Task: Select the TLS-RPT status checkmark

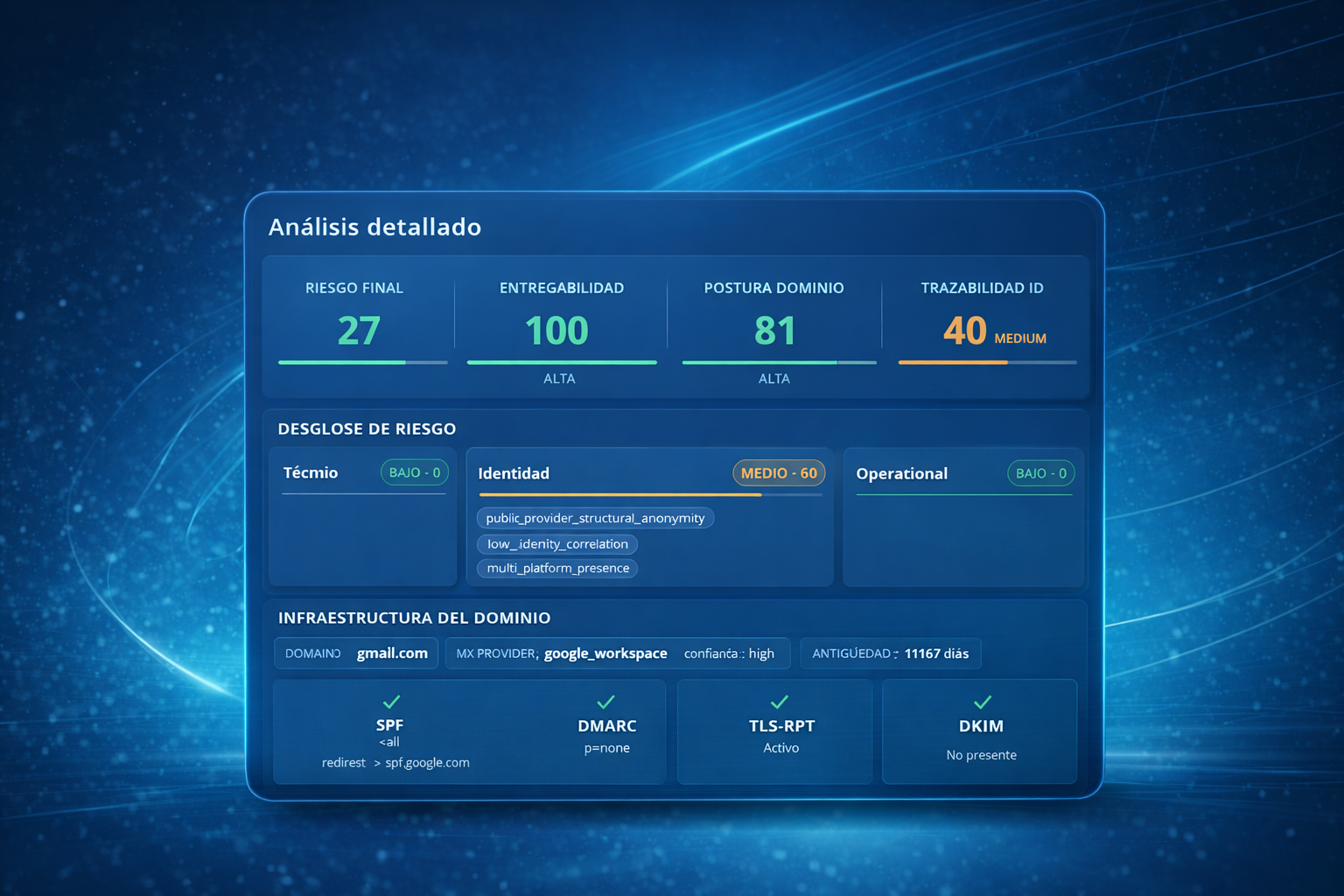Action: [x=779, y=700]
